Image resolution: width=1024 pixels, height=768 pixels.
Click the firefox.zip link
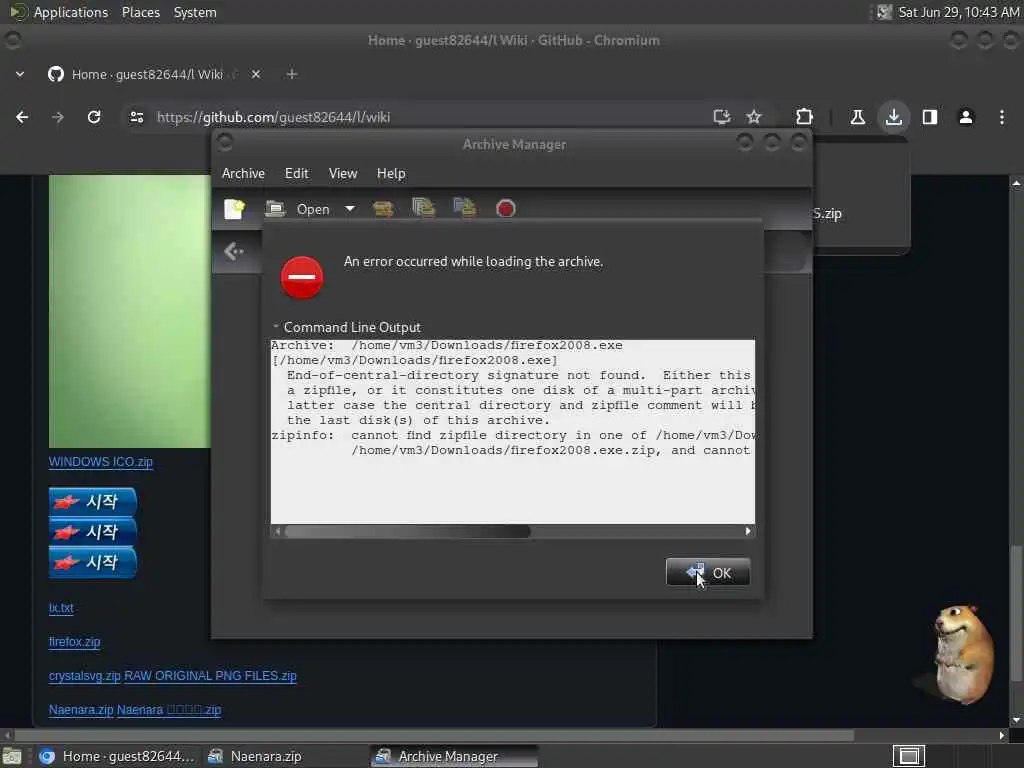[x=74, y=642]
